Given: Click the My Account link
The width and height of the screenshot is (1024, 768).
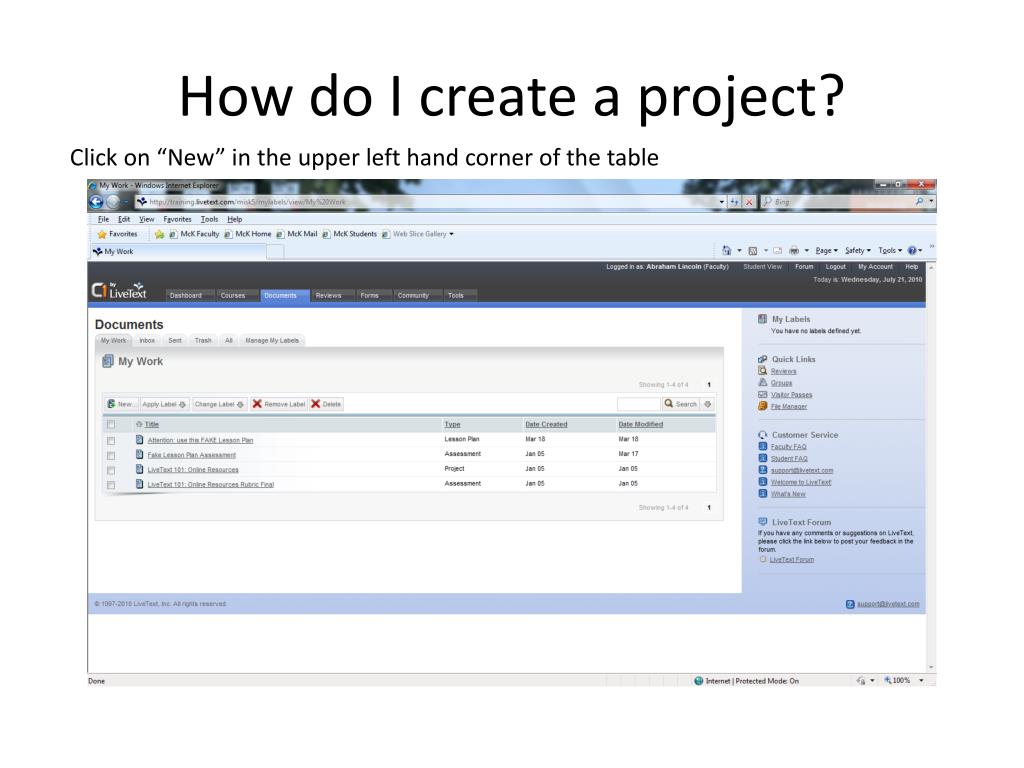Looking at the screenshot, I should (x=875, y=266).
